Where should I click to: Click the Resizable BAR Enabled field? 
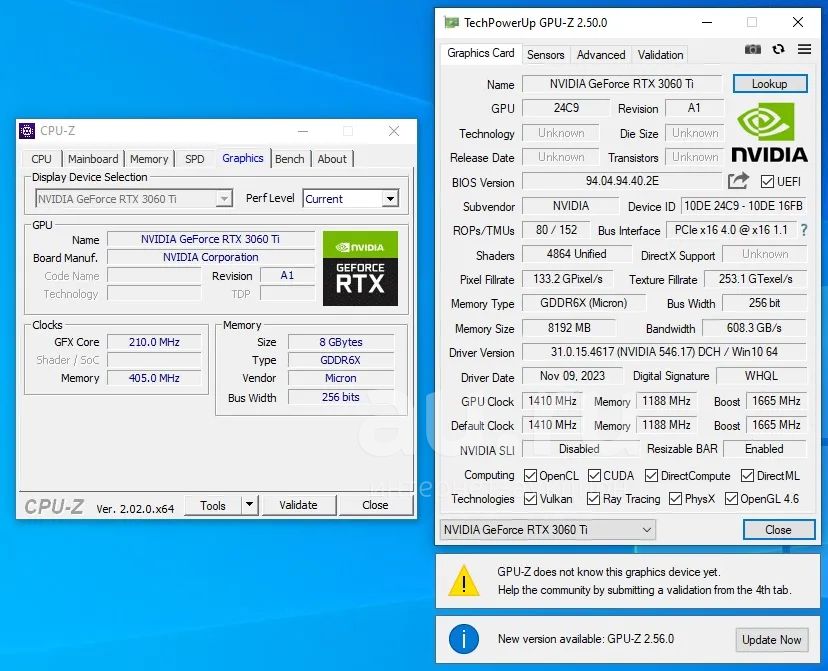[x=764, y=449]
